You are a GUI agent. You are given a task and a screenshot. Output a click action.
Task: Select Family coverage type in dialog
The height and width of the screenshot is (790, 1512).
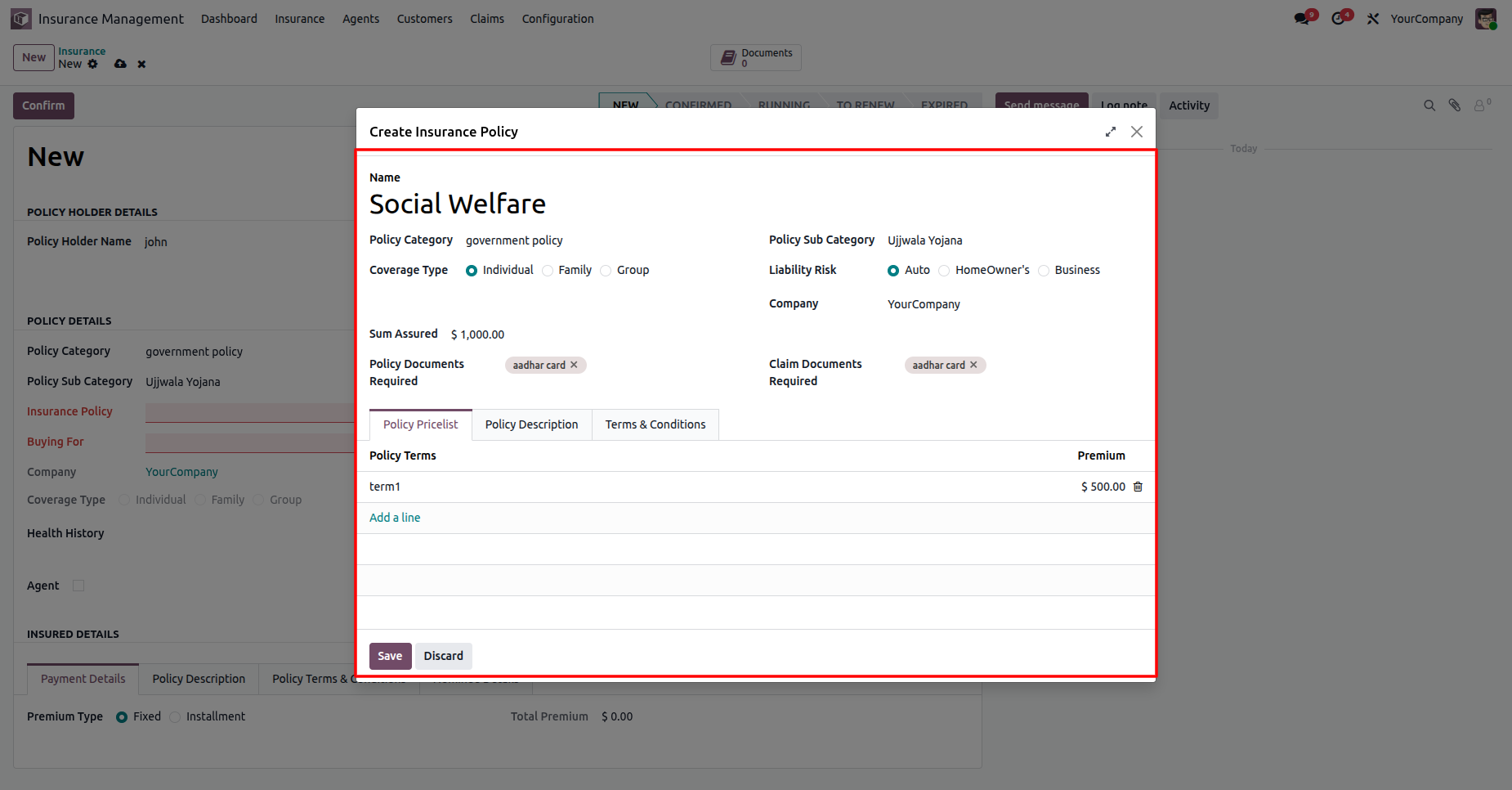[548, 271]
